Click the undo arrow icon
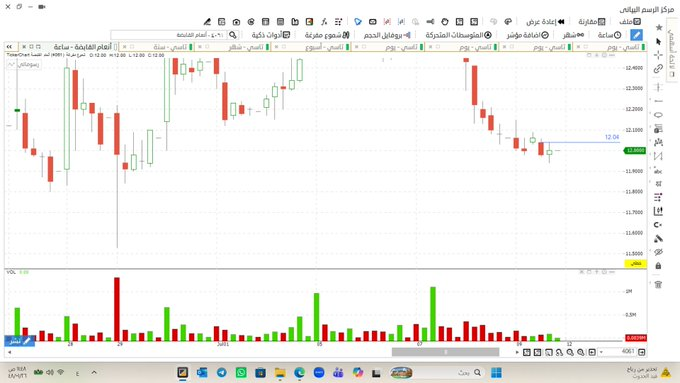Screen dimensions: 680x383 click(508, 21)
